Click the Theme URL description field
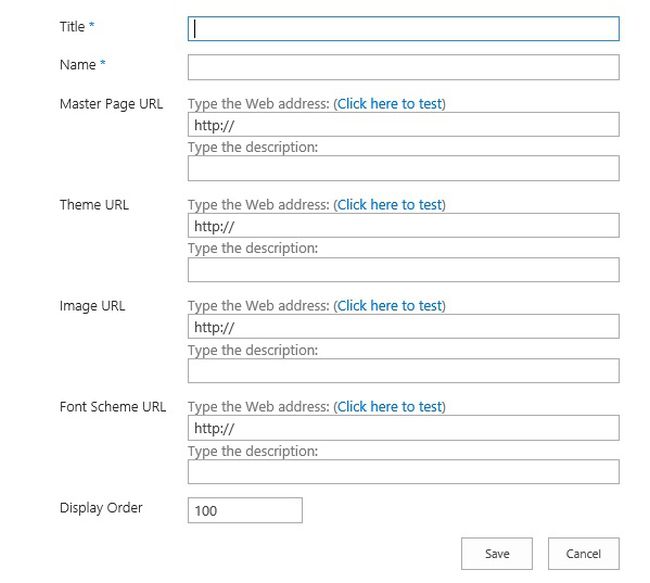Image resolution: width=650 pixels, height=583 pixels. 403,269
